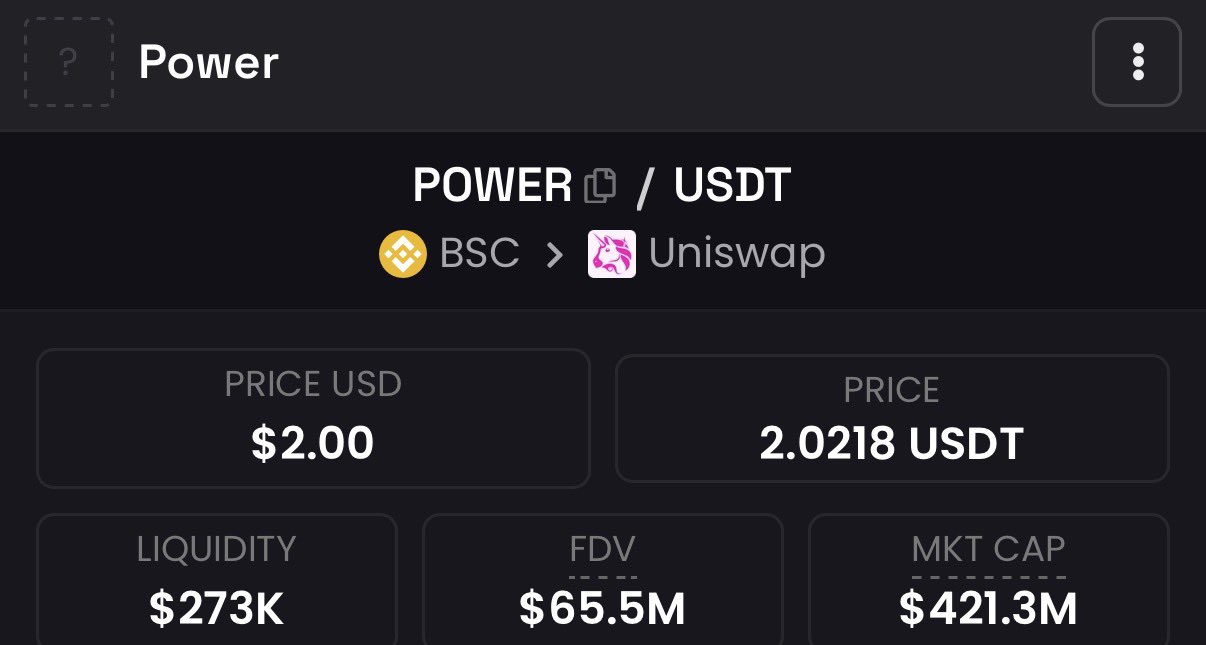Select the USDT quote token symbol
This screenshot has width=1206, height=645.
[x=732, y=185]
